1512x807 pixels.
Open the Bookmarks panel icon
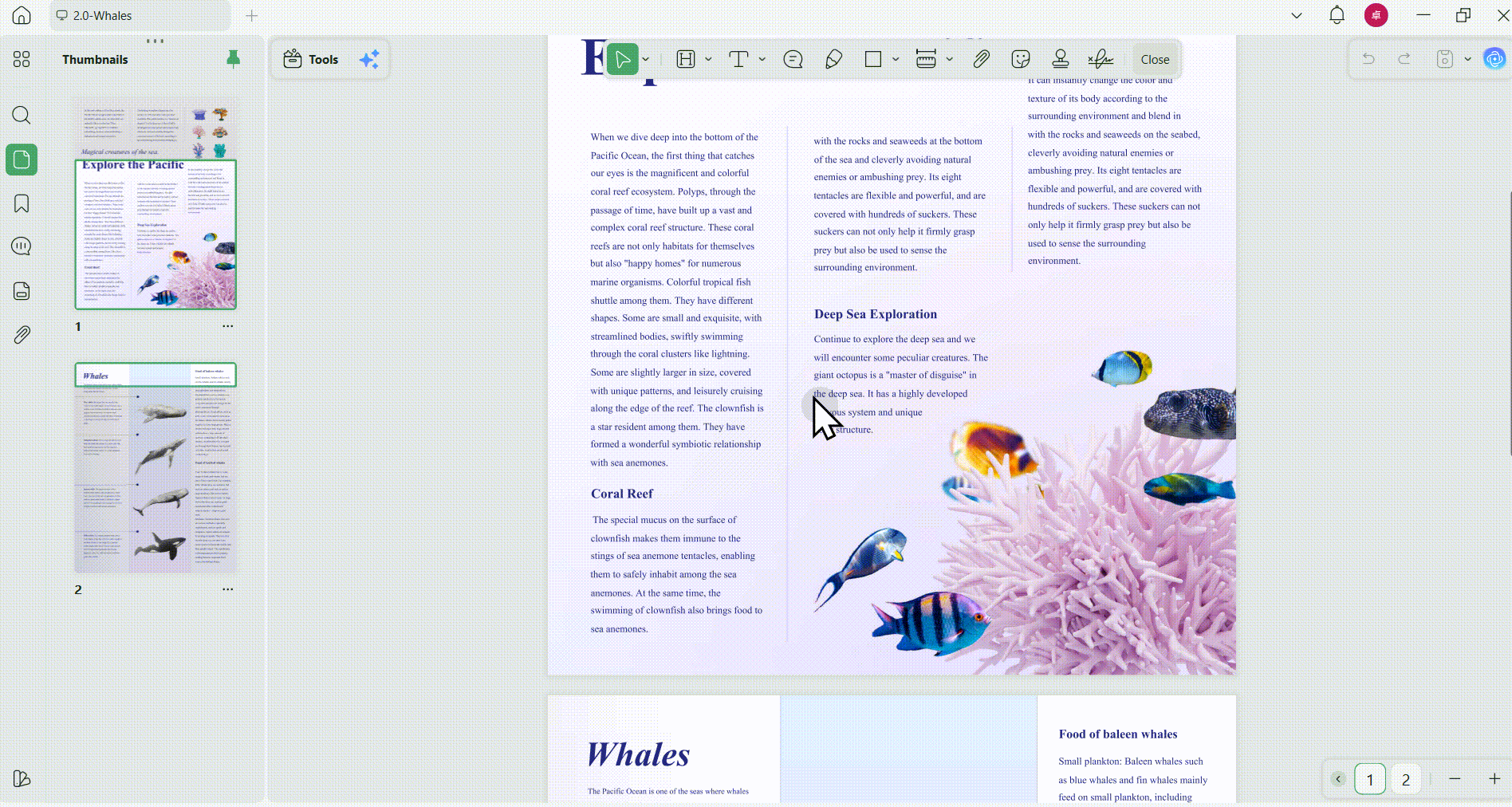[x=22, y=203]
